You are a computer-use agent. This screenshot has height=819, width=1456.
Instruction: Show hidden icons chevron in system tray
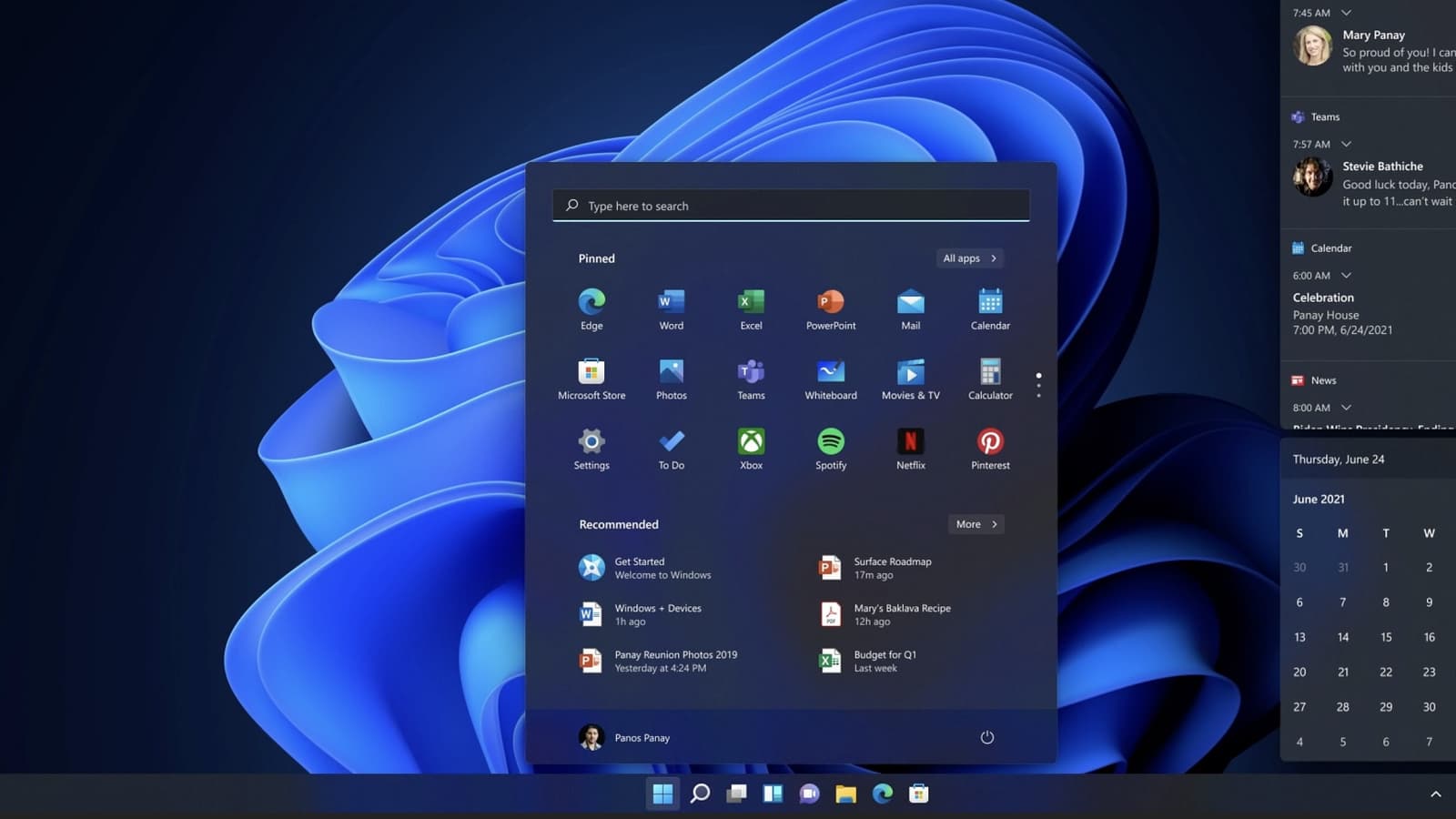point(1436,794)
